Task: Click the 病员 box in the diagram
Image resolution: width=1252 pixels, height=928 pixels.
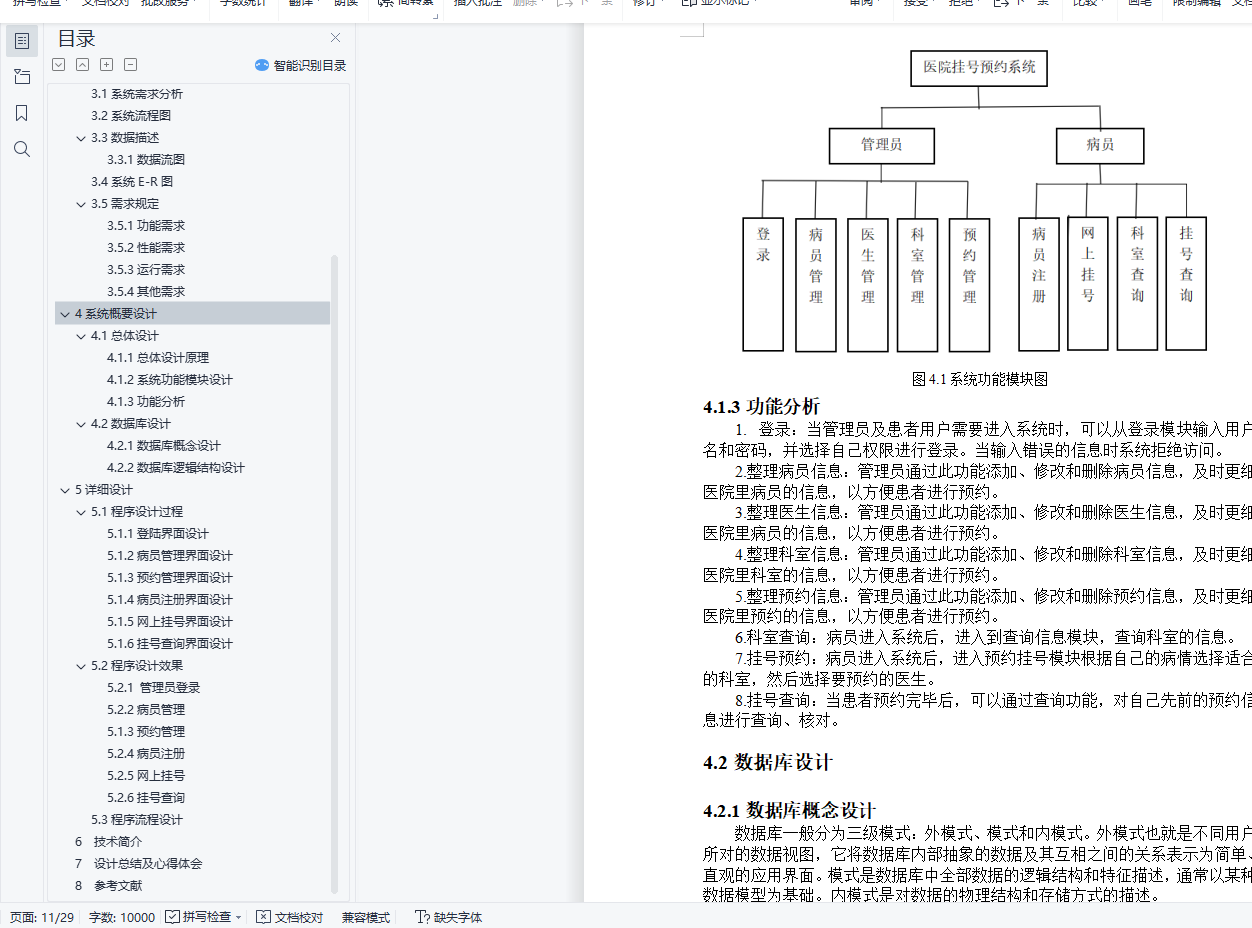Action: point(1100,145)
